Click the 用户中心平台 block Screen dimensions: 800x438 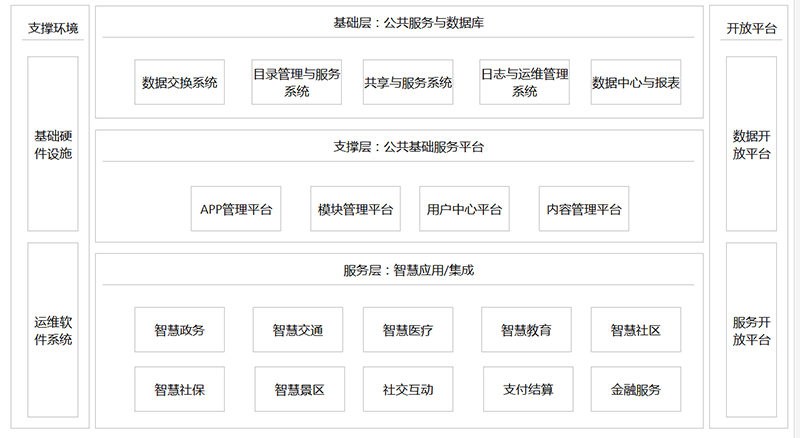[464, 209]
